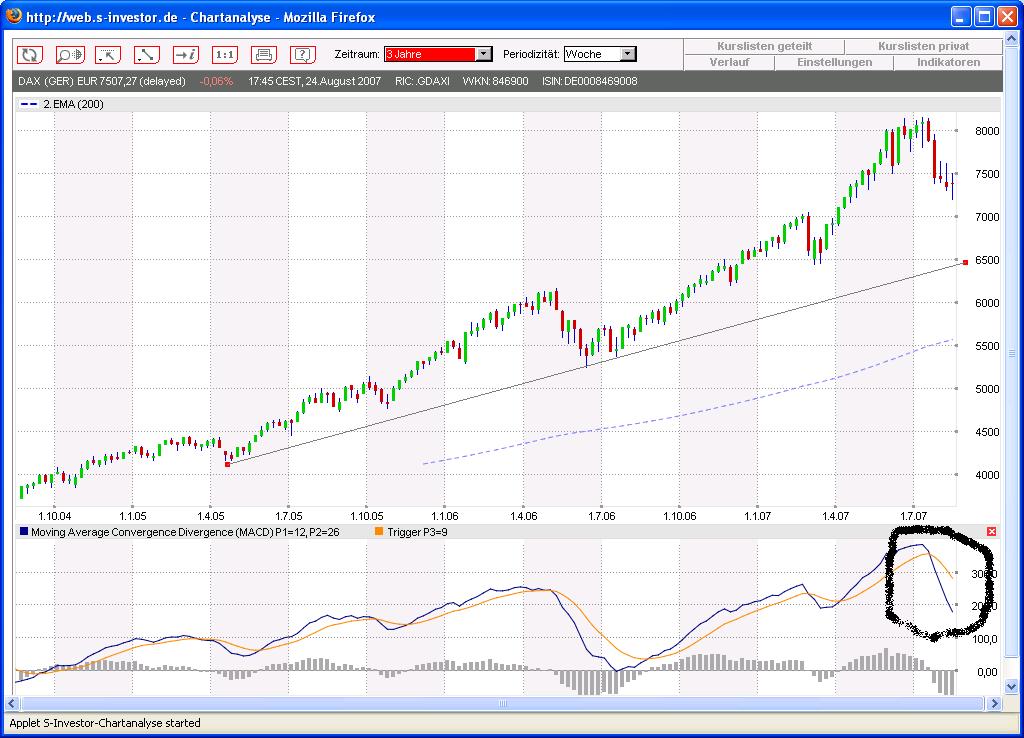Viewport: 1024px width, 738px height.
Task: Select the red trendline start handle
Action: point(227,464)
